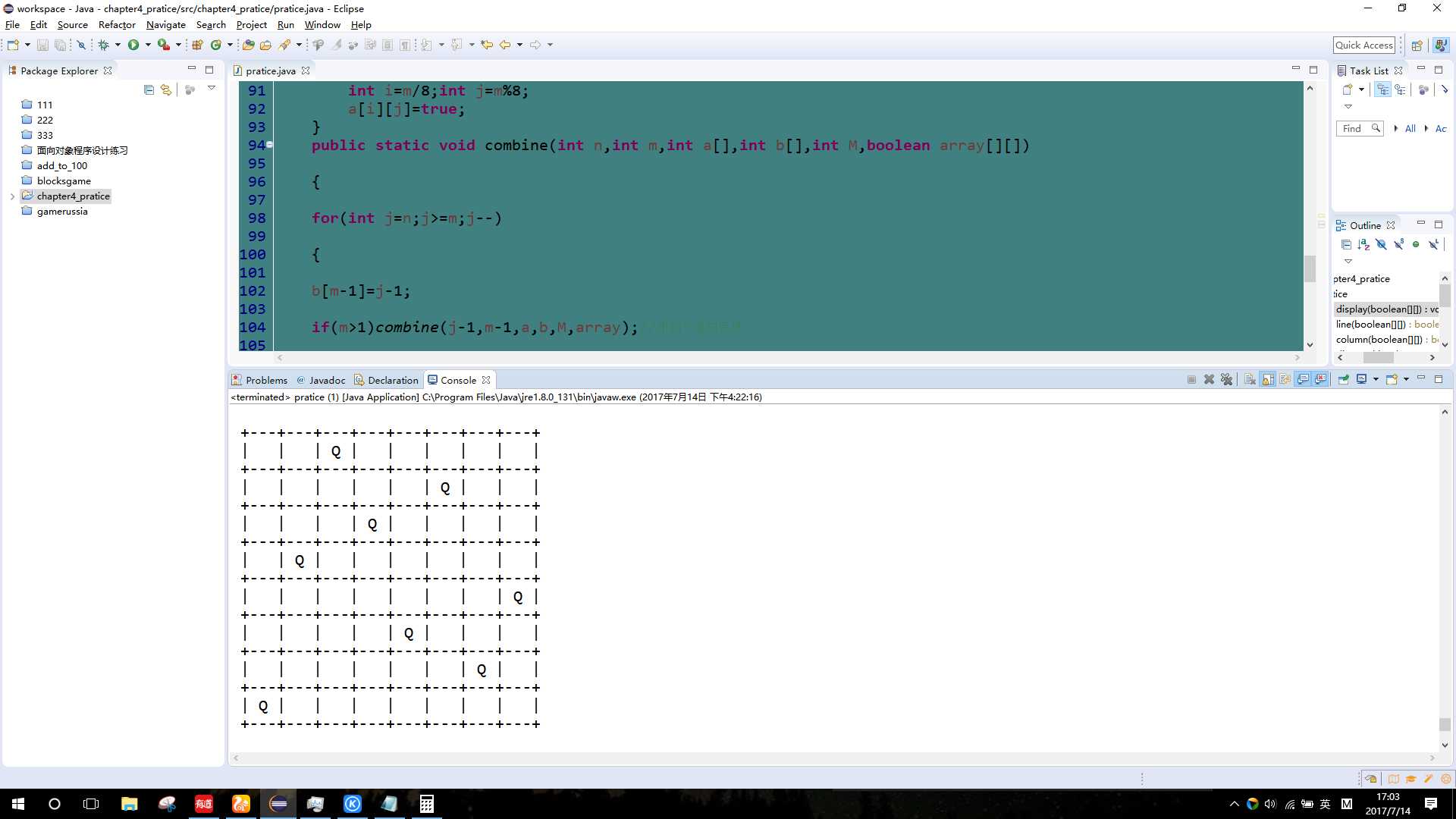The width and height of the screenshot is (1456, 819).
Task: Switch to the Problems tab
Action: click(259, 380)
